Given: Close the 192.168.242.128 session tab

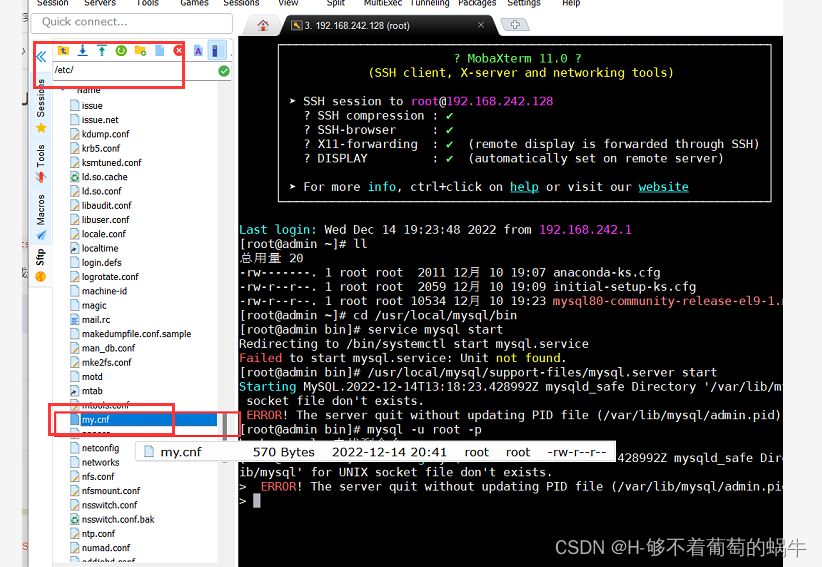Looking at the screenshot, I should coord(481,25).
